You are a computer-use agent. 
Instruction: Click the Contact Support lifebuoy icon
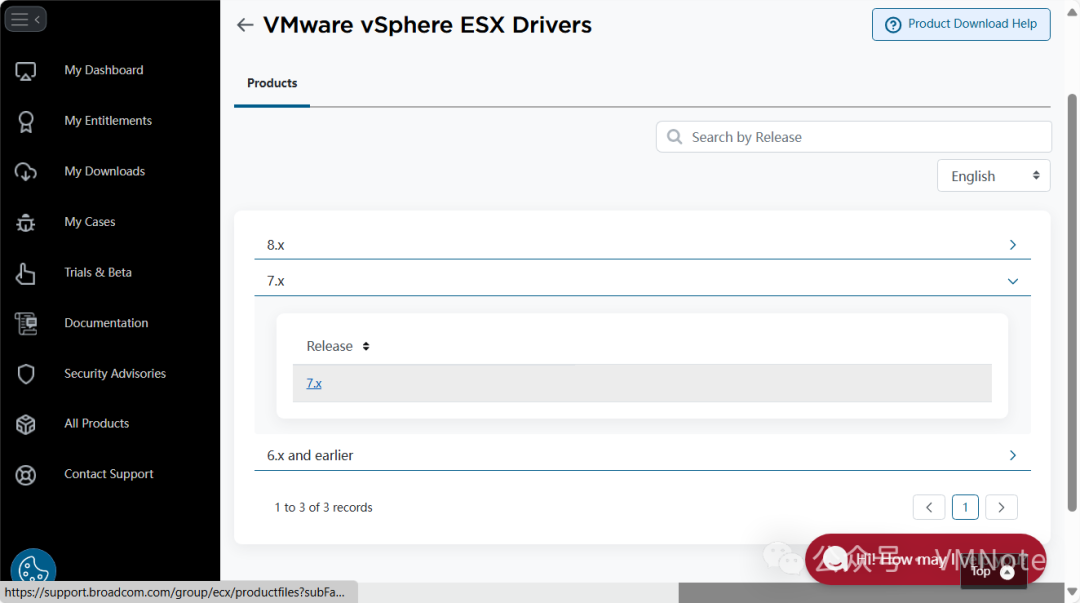[x=25, y=475]
